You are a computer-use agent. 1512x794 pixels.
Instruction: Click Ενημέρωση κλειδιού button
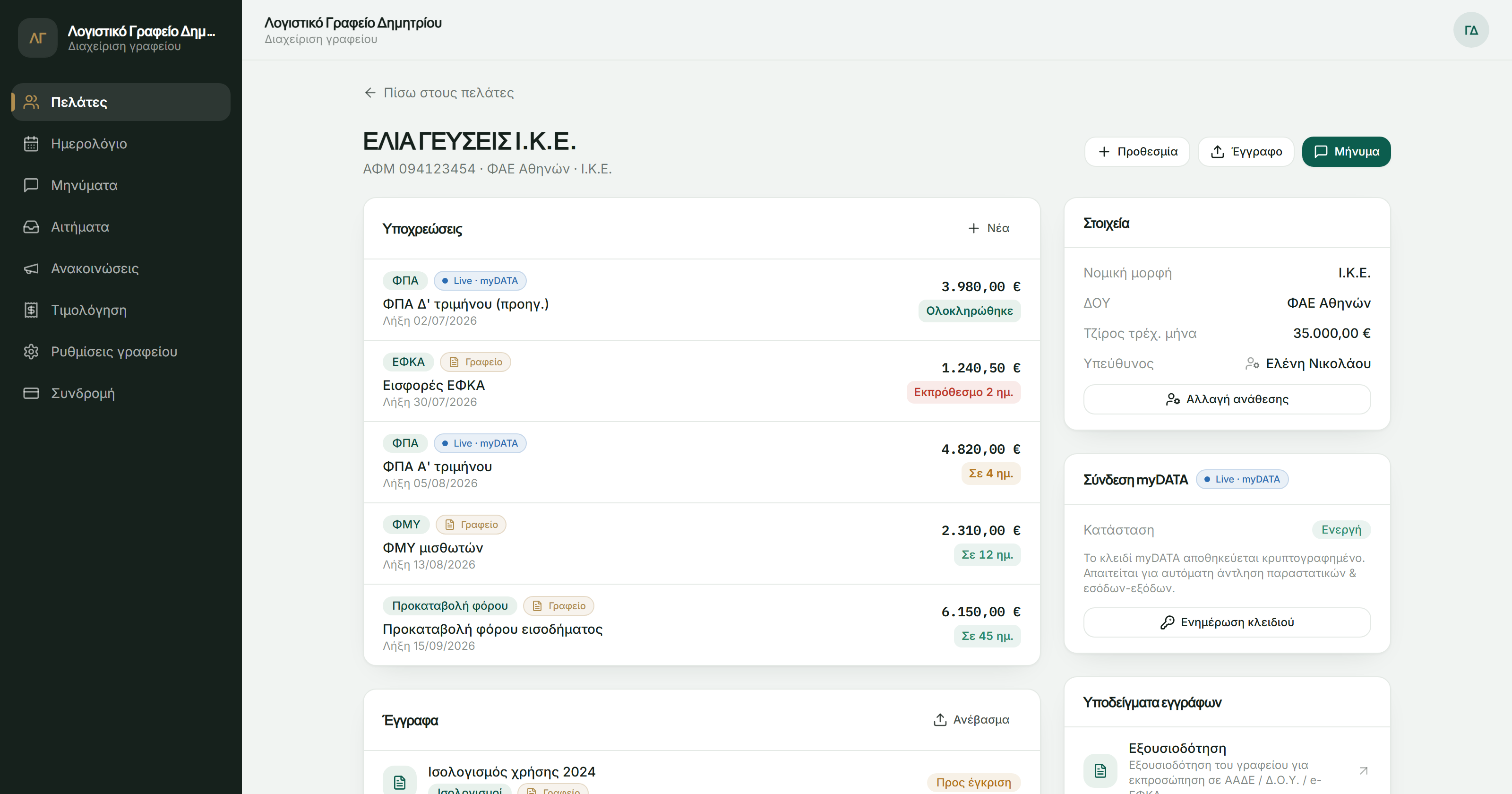(1227, 622)
